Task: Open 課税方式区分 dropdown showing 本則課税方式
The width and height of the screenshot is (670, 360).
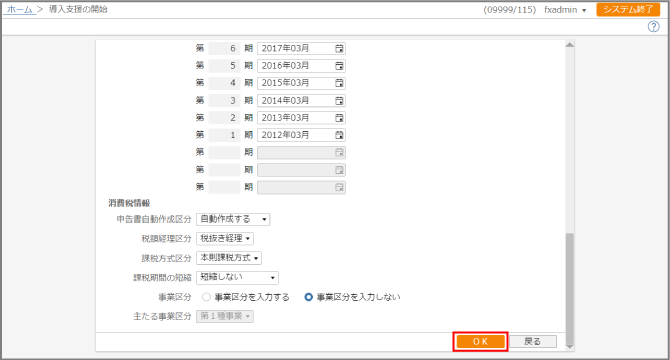Action: tap(229, 258)
